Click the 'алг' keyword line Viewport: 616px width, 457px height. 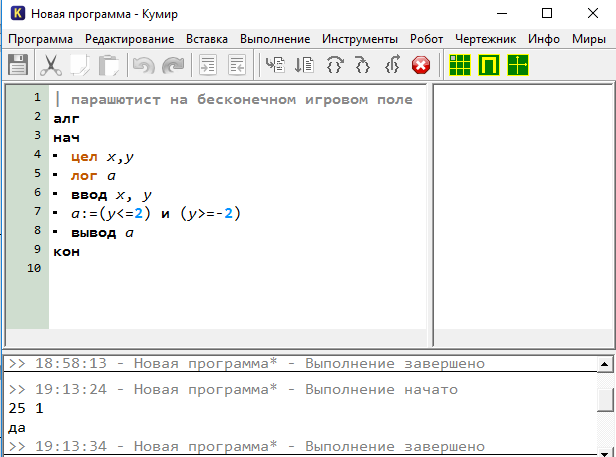pyautogui.click(x=66, y=118)
